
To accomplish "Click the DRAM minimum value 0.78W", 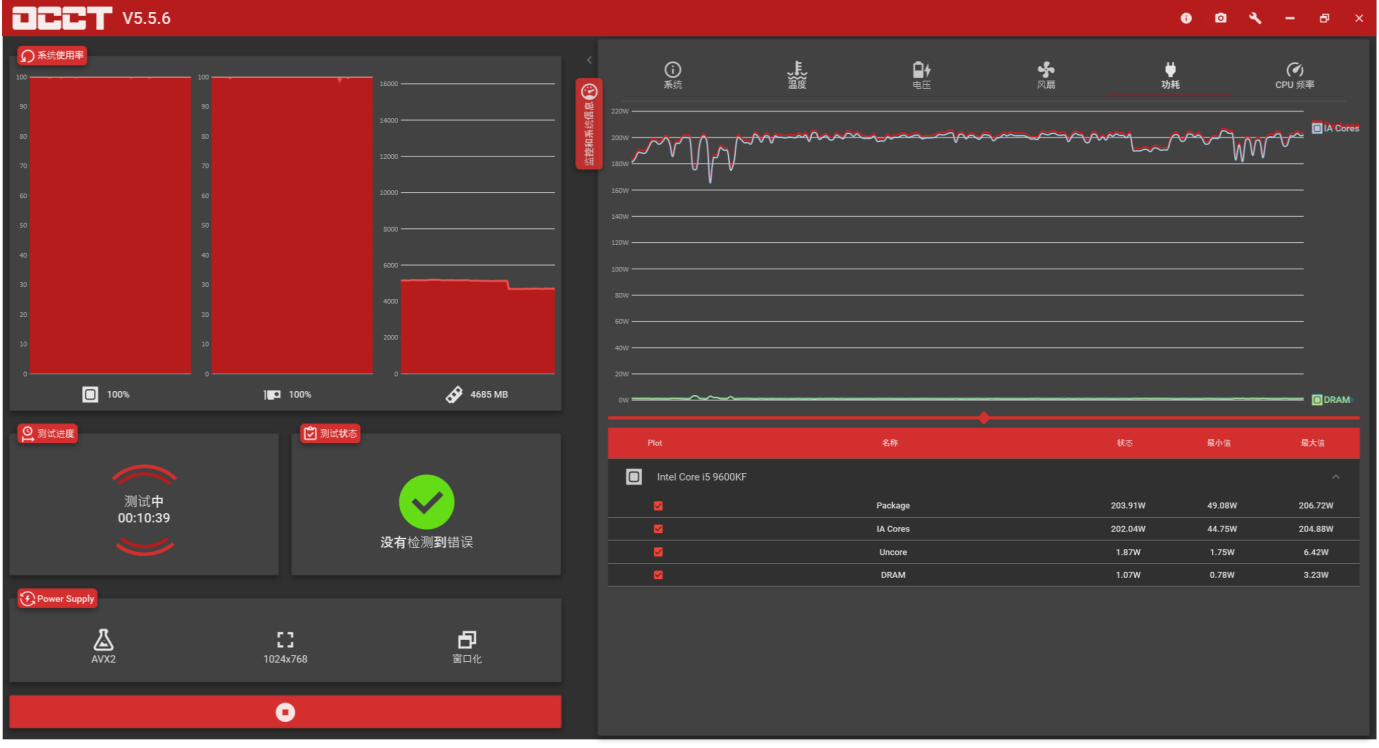I will coord(1221,575).
